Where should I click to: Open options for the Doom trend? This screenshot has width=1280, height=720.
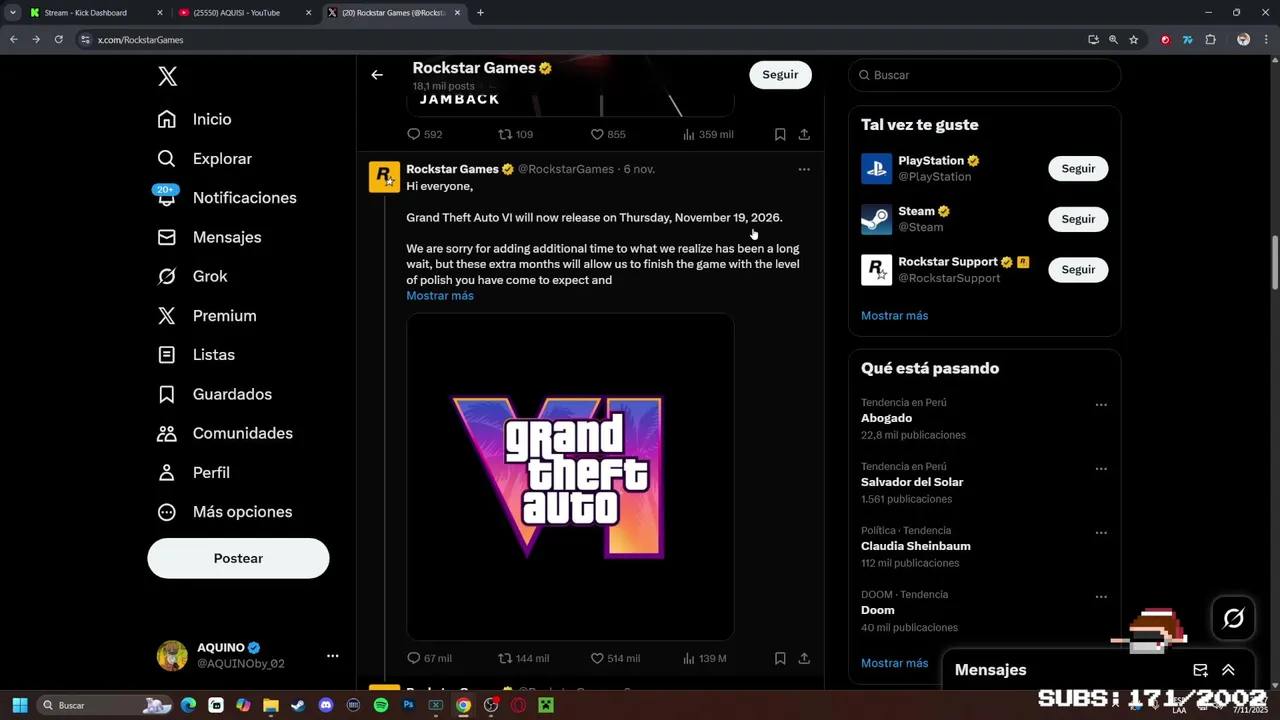[x=1101, y=597]
